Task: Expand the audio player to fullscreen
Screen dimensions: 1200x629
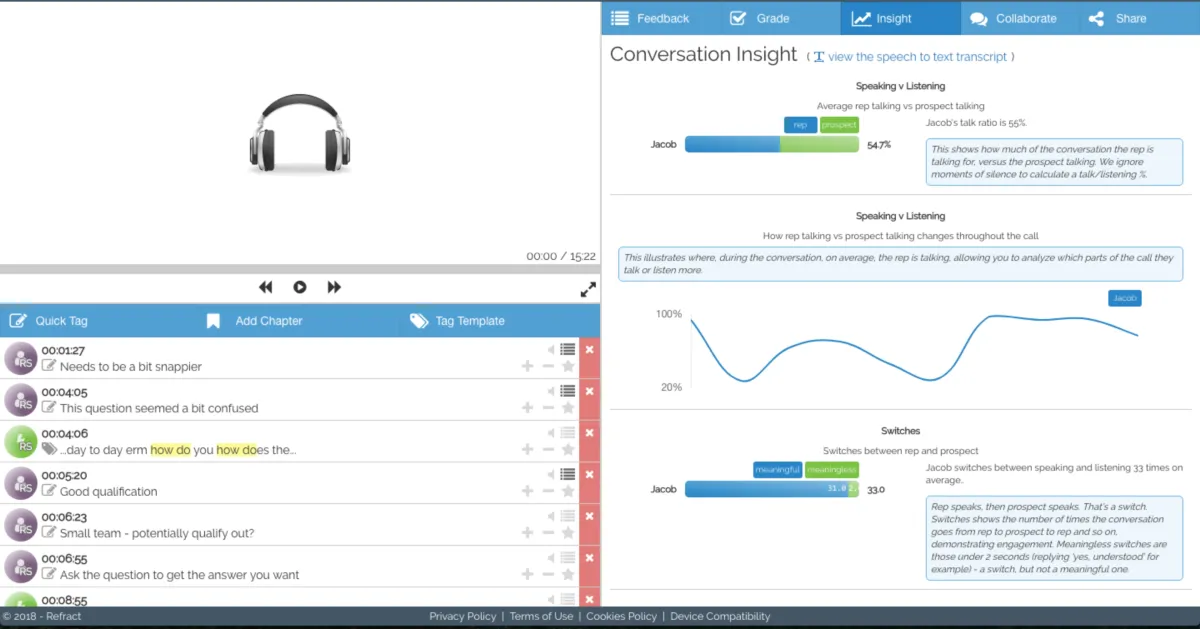Action: [x=588, y=290]
